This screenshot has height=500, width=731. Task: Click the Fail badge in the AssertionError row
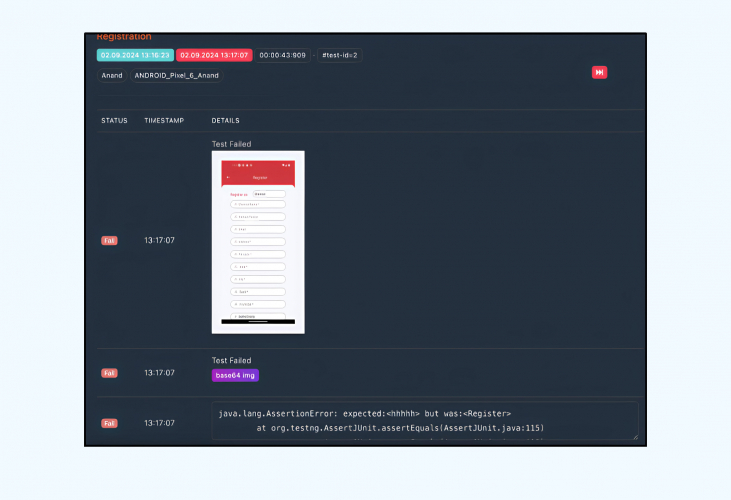109,423
